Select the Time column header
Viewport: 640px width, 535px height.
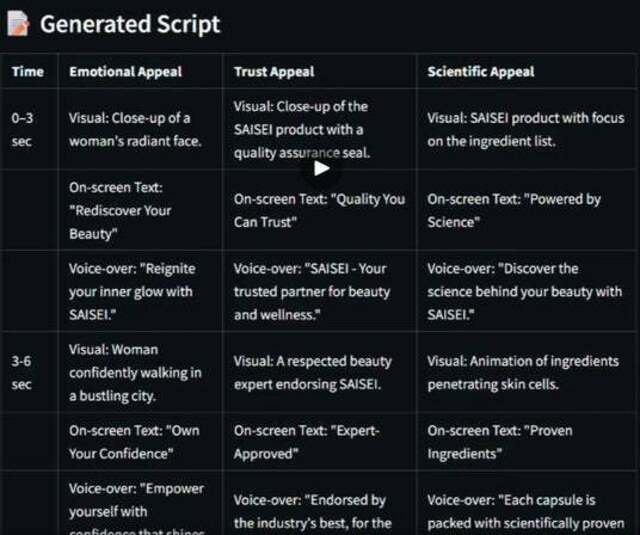tap(29, 71)
